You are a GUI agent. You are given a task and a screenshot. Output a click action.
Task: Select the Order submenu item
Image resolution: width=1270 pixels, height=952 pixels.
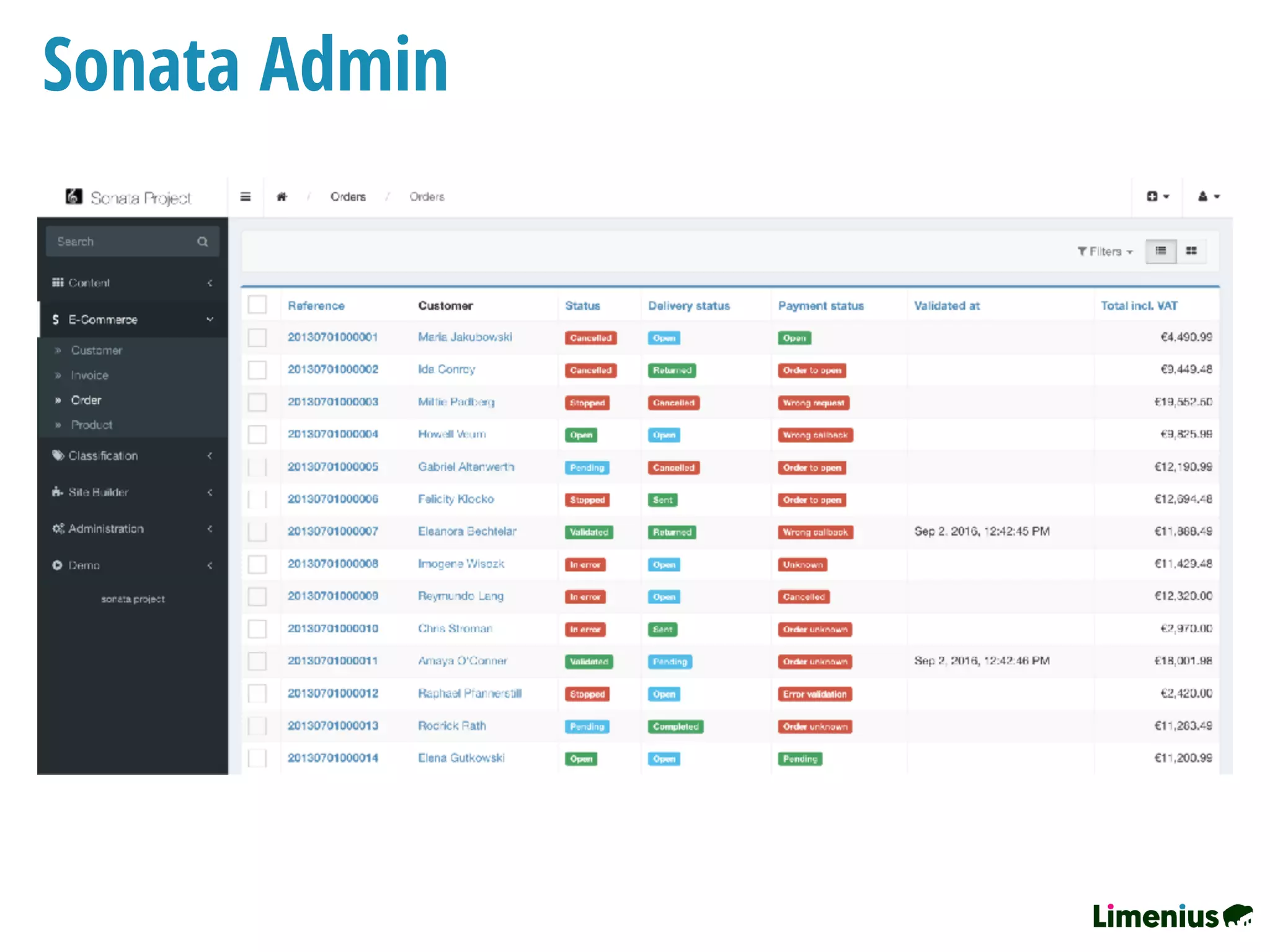pyautogui.click(x=86, y=400)
